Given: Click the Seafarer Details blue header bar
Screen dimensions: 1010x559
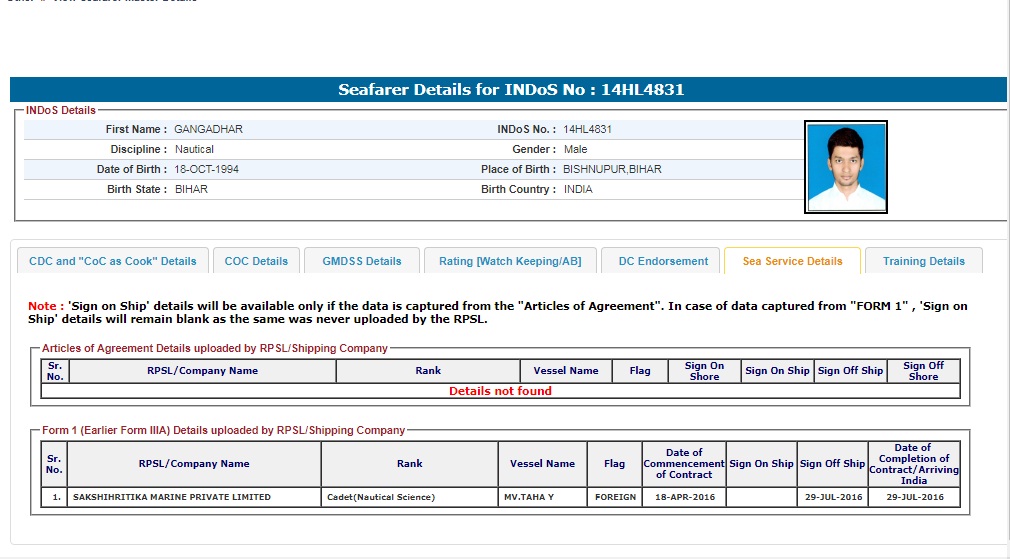Looking at the screenshot, I should (x=510, y=90).
